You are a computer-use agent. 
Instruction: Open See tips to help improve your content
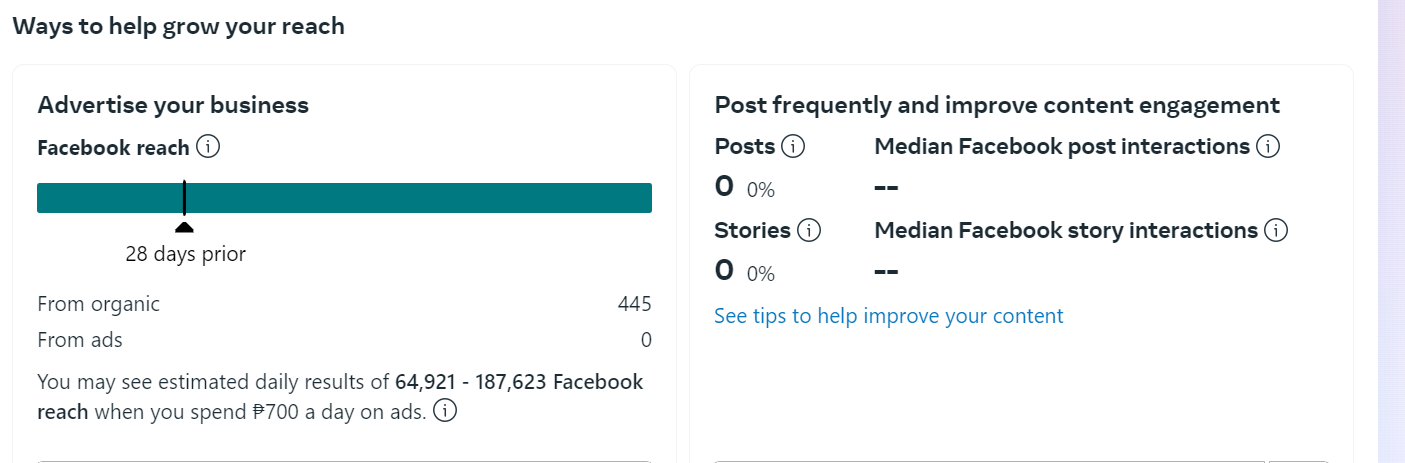[888, 316]
